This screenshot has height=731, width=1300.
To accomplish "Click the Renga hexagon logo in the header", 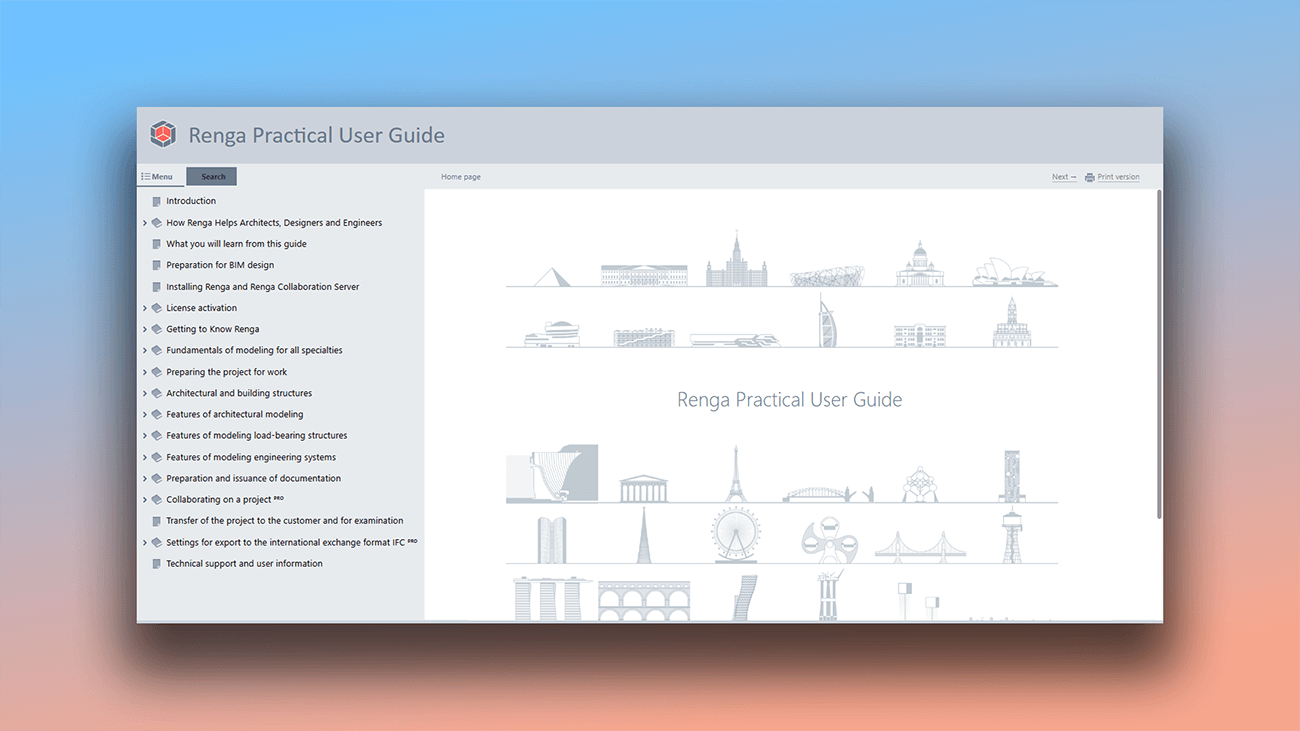I will [x=163, y=133].
